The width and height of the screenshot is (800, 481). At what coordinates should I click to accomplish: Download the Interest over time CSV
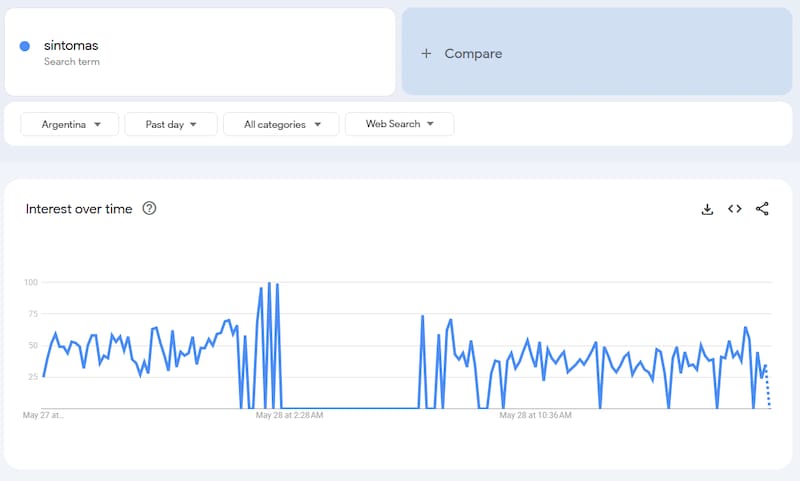(707, 209)
